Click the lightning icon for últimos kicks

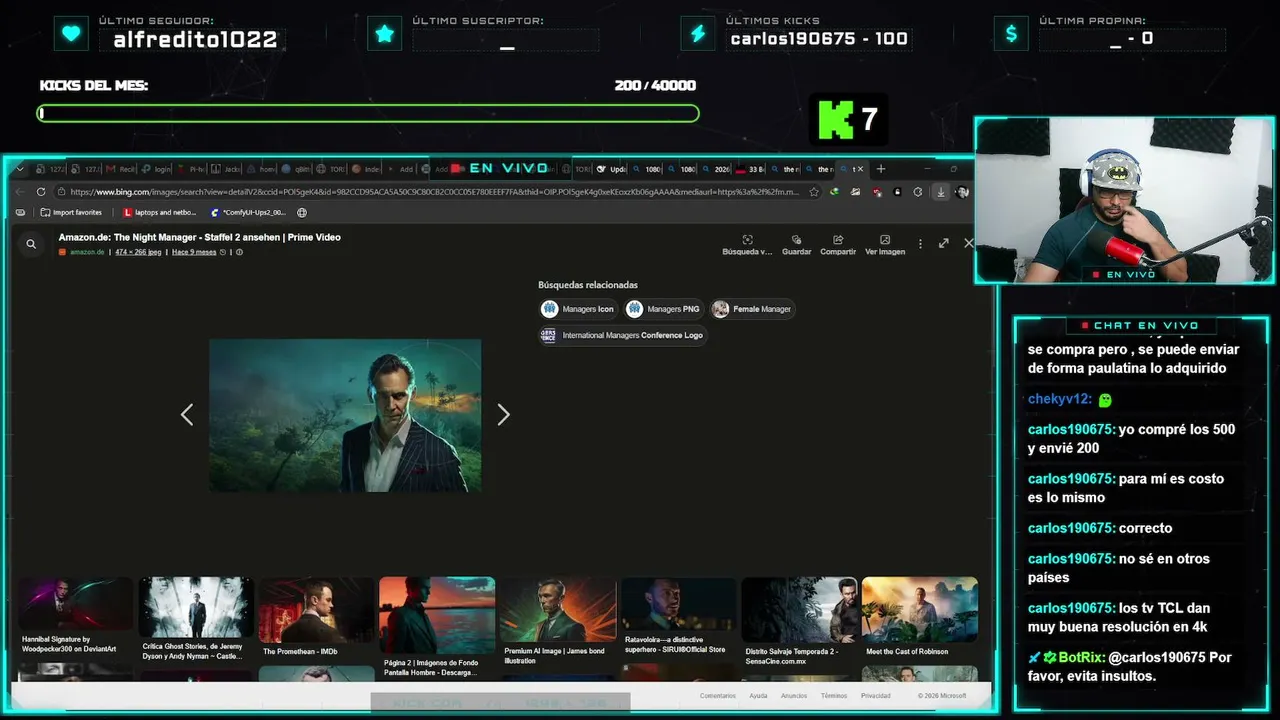[x=698, y=34]
